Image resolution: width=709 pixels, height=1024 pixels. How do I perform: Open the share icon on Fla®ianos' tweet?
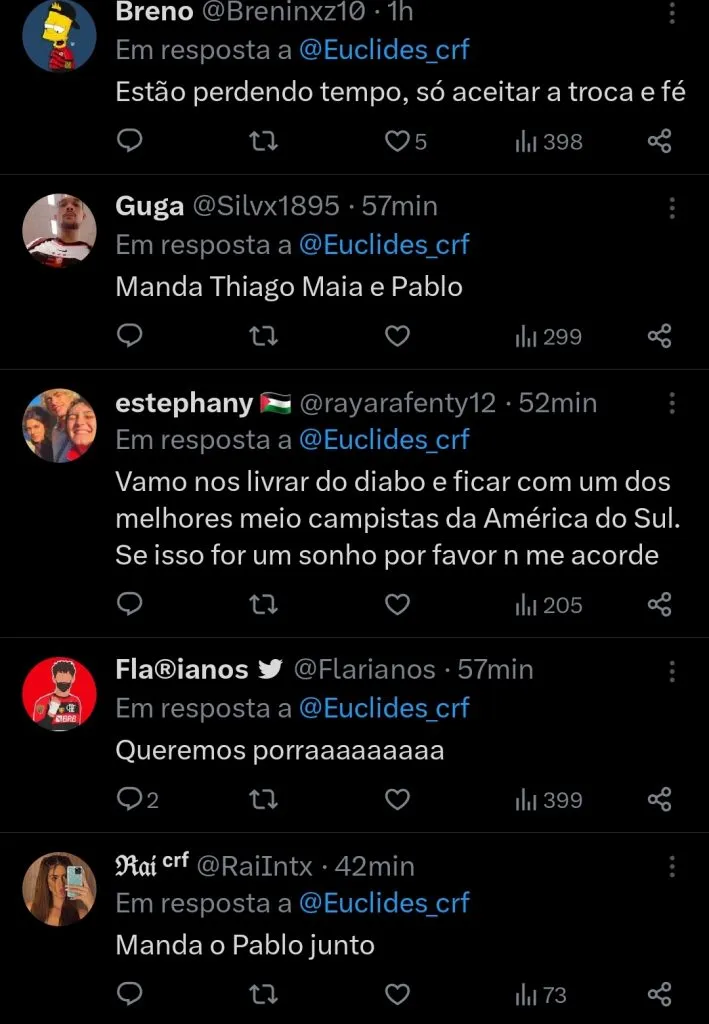point(659,800)
